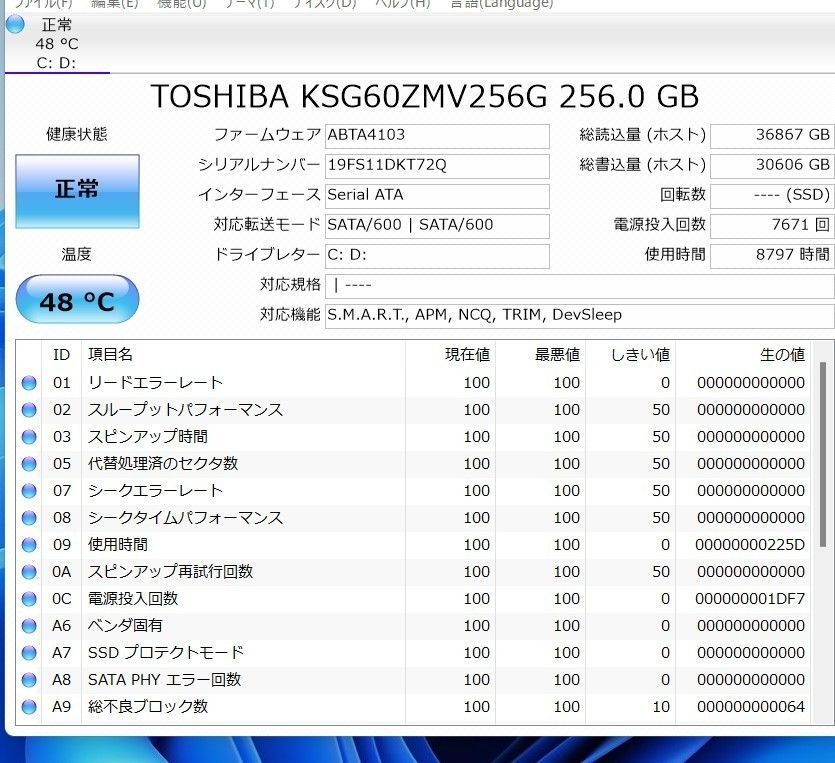Open the ヘルプ(H) menu
The image size is (835, 763).
(403, 4)
